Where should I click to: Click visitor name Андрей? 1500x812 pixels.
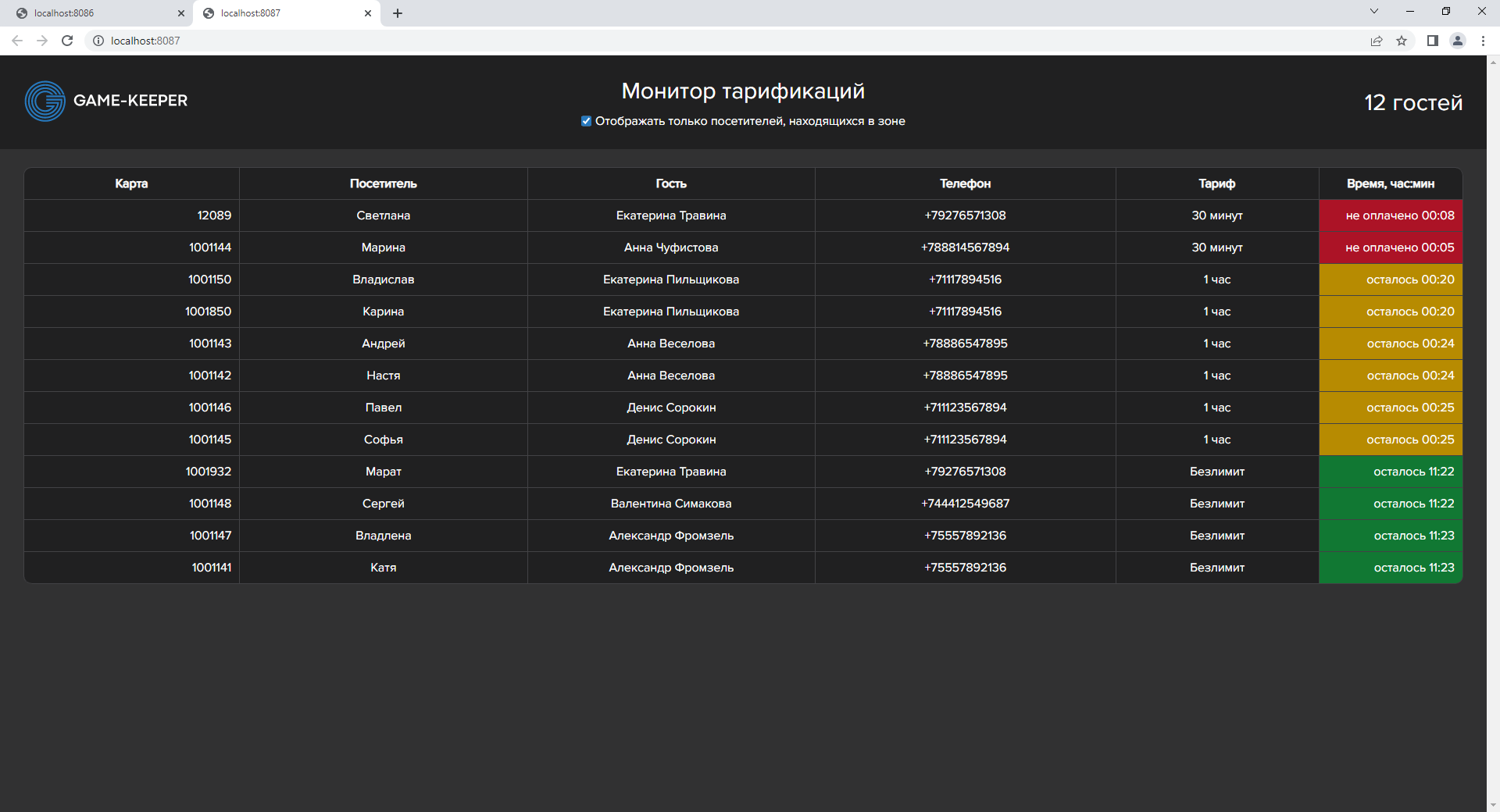(383, 344)
